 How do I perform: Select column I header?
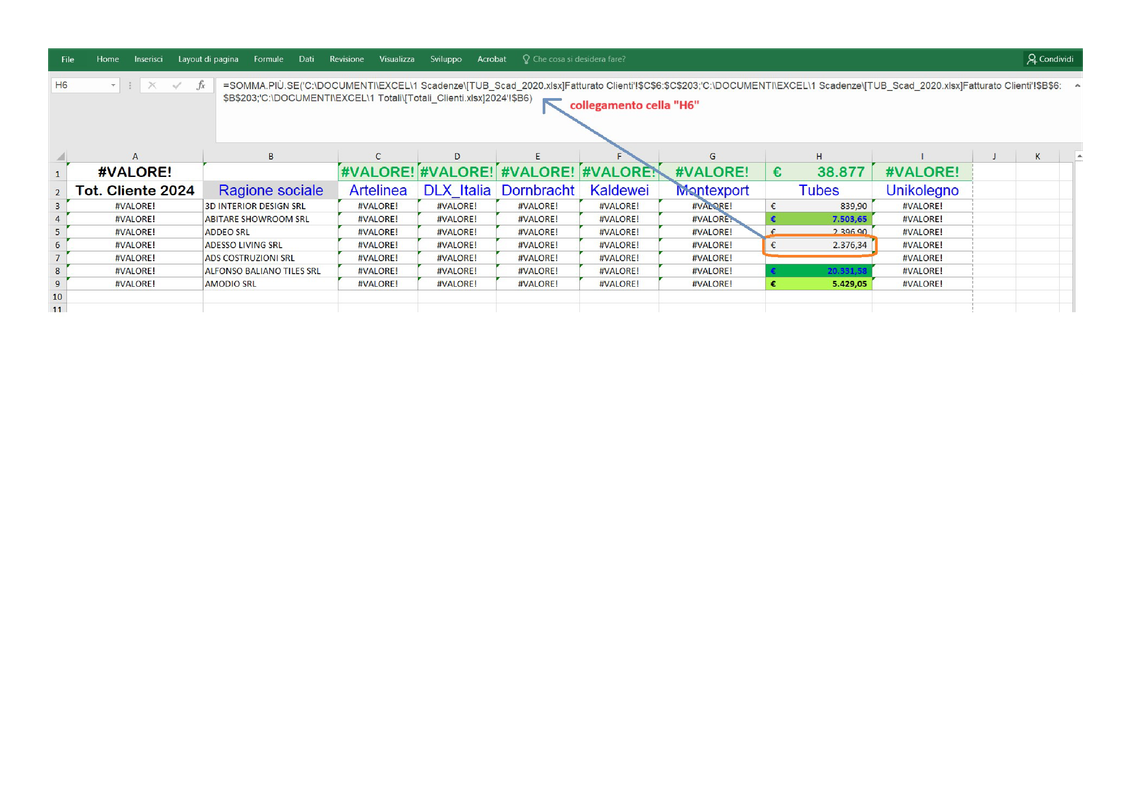[922, 156]
